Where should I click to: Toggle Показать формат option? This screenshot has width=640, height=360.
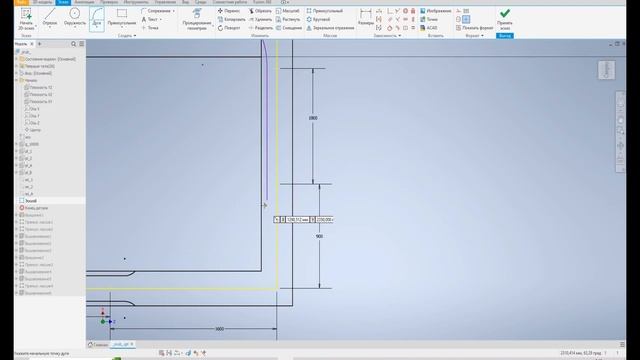(x=474, y=28)
